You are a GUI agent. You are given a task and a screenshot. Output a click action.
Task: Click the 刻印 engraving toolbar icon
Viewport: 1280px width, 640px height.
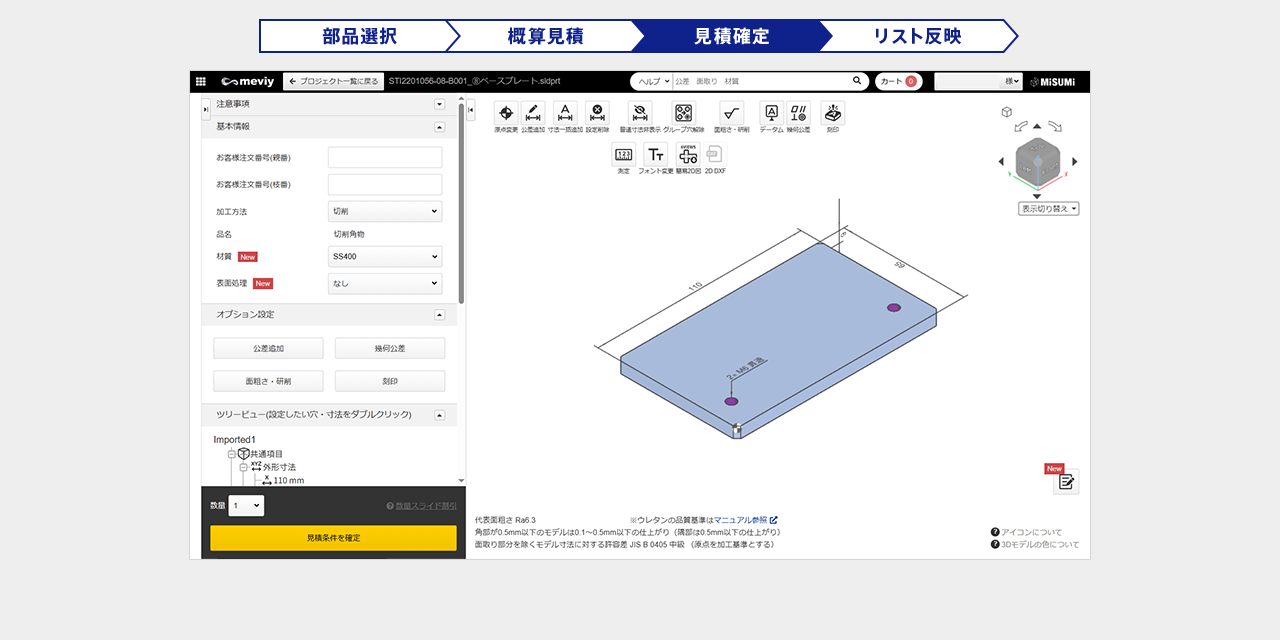tap(832, 113)
